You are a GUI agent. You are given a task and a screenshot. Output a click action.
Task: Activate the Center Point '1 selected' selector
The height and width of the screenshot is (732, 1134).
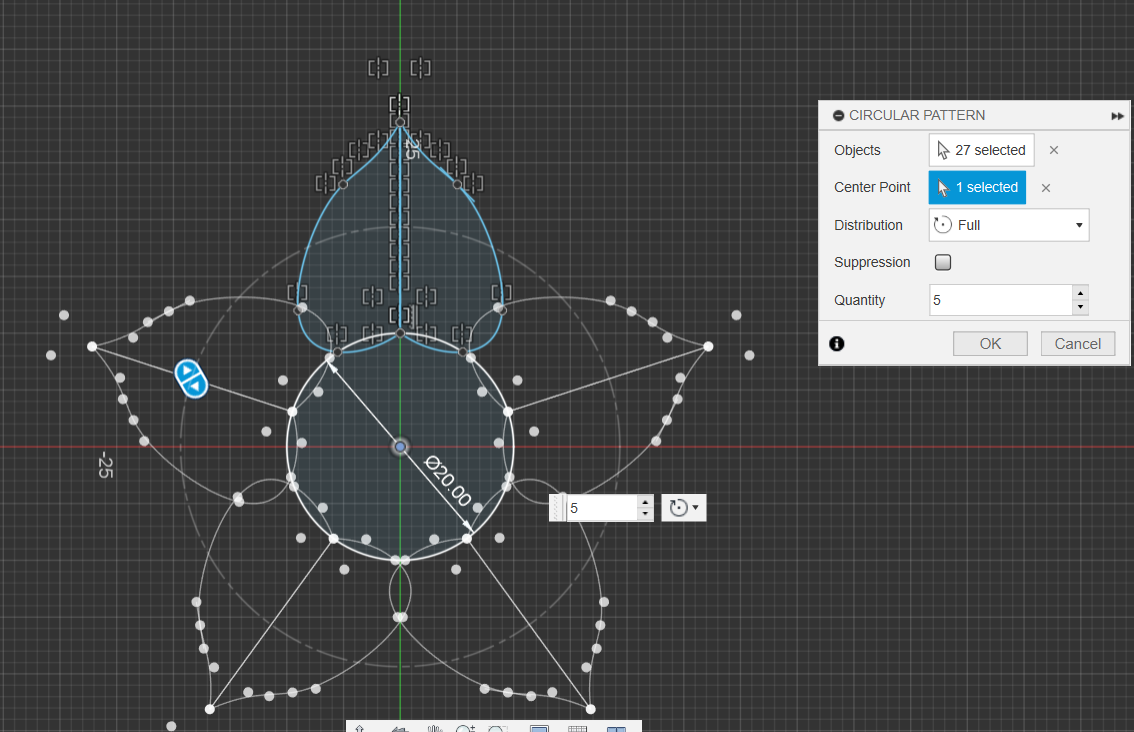(x=977, y=188)
